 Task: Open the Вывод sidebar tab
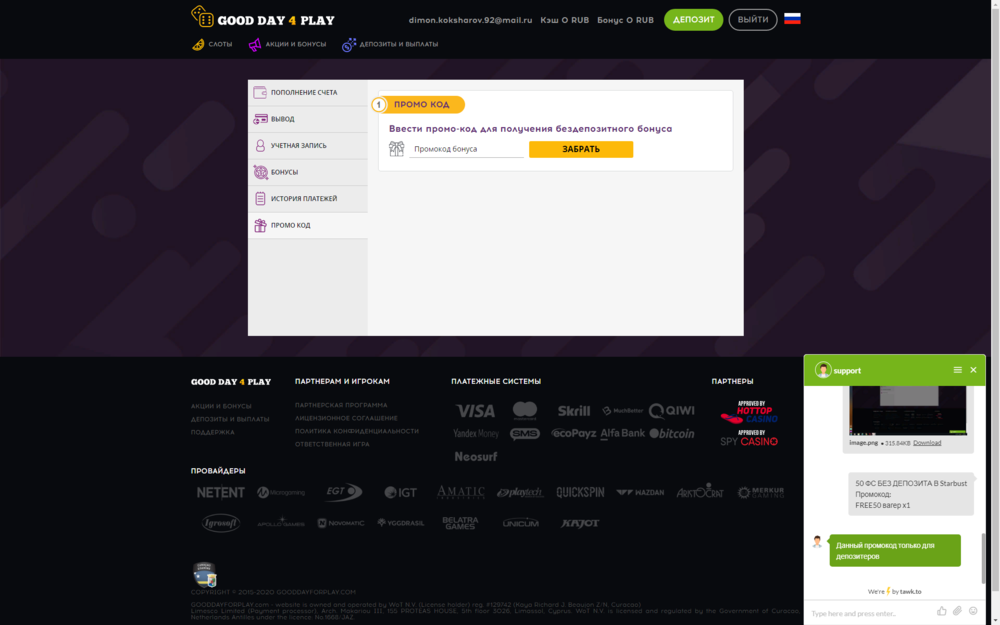click(308, 119)
